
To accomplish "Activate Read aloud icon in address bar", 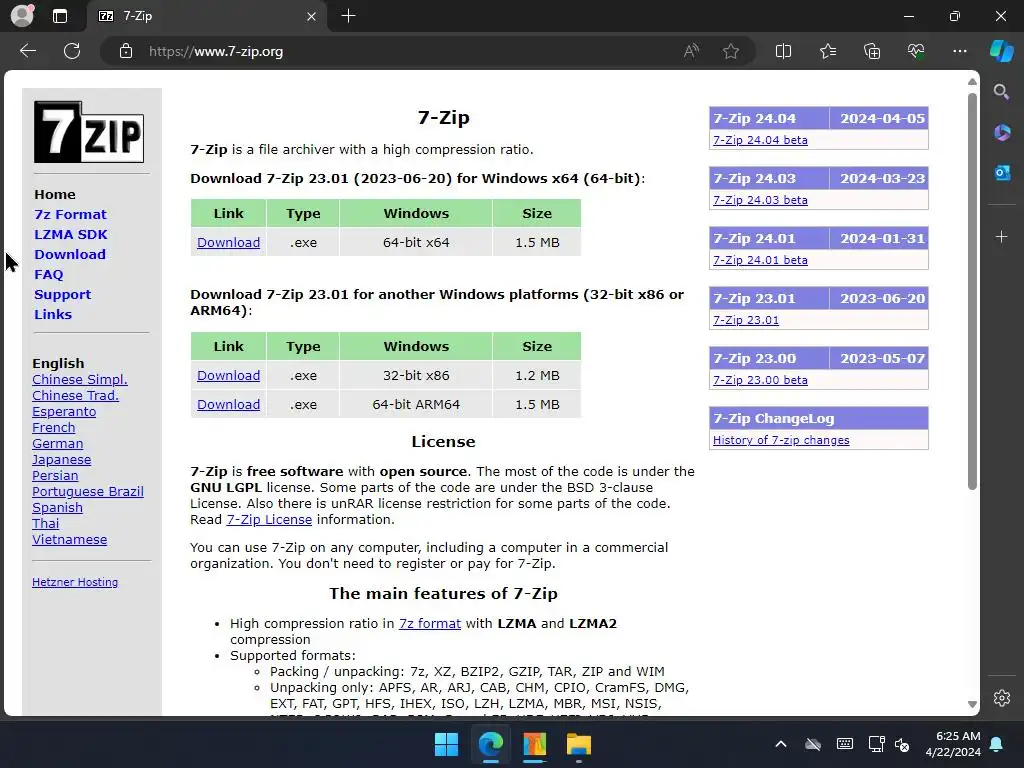I will (x=691, y=51).
